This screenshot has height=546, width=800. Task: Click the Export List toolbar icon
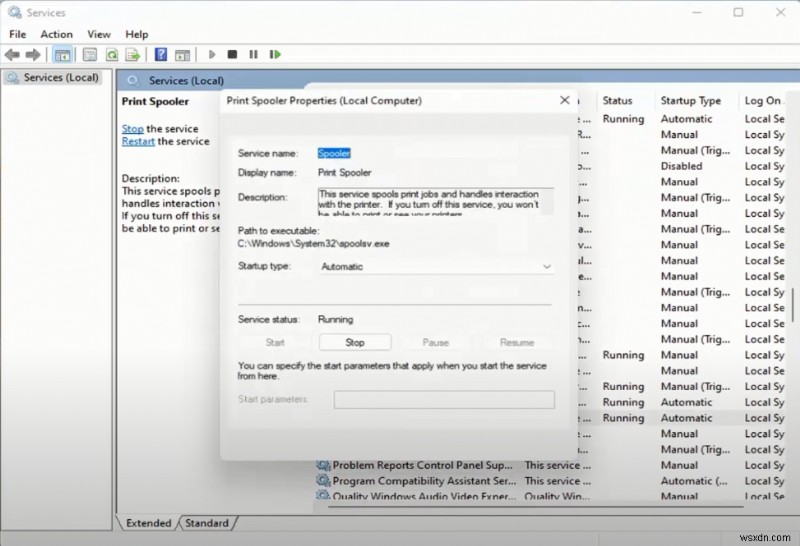tap(133, 55)
